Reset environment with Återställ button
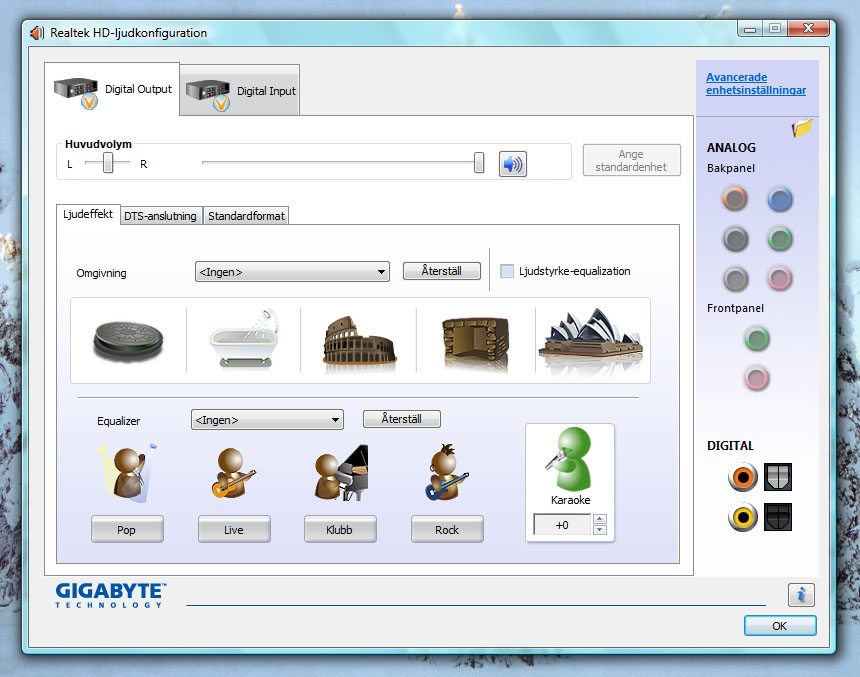This screenshot has height=677, width=860. (442, 271)
